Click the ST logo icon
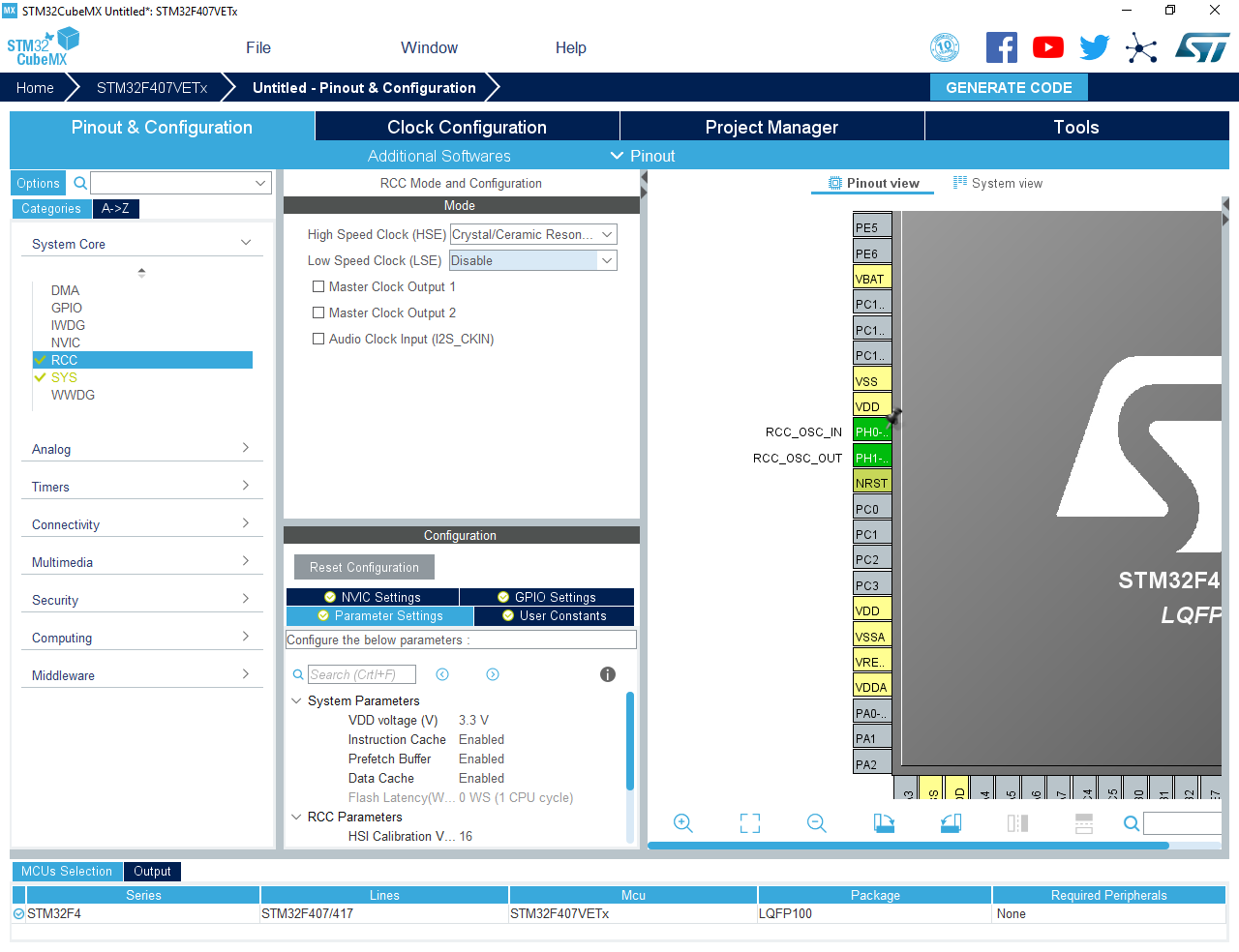Screen dimensions: 1239x952 coord(1202,47)
